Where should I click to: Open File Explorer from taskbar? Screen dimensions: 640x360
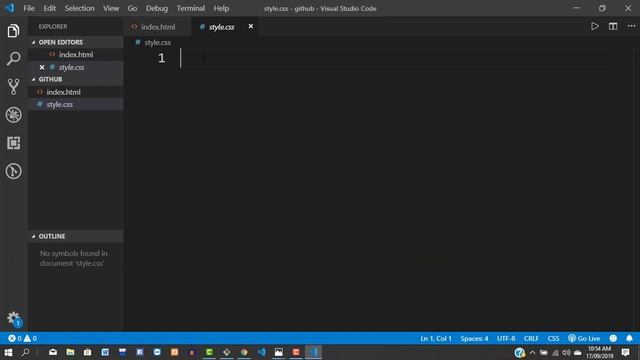tap(70, 352)
